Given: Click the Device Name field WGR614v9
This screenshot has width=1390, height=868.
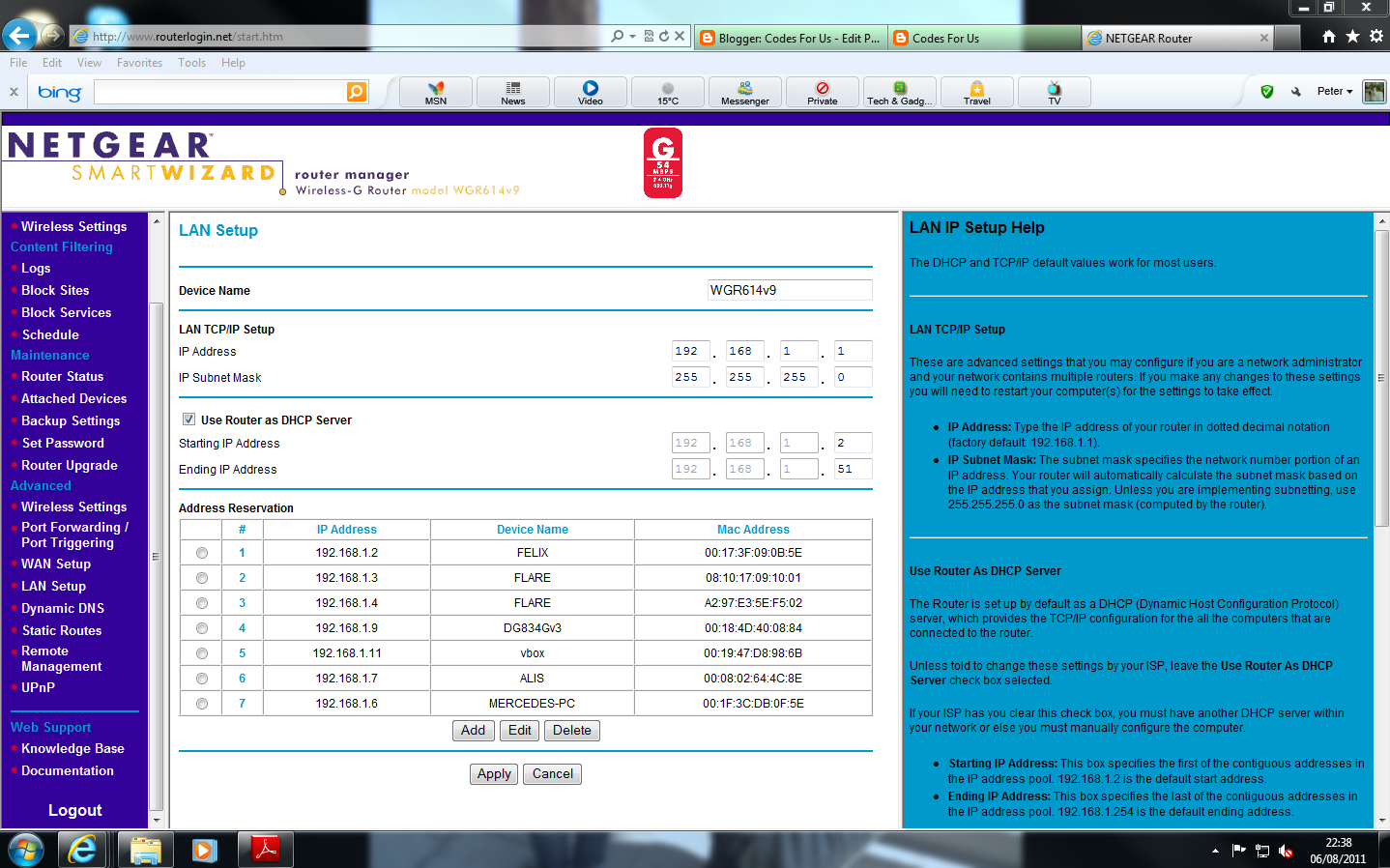Looking at the screenshot, I should point(790,290).
